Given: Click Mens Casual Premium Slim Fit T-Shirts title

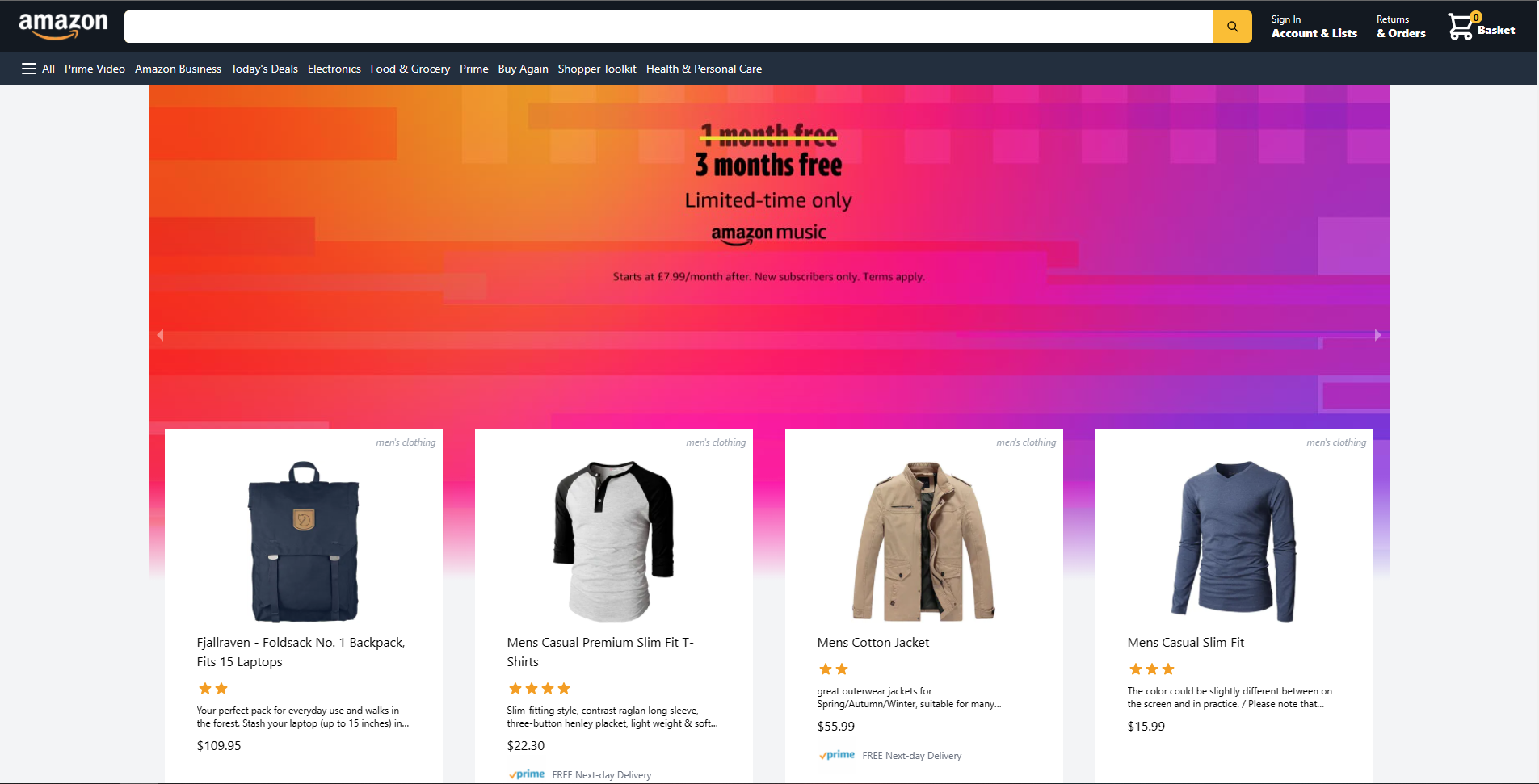Looking at the screenshot, I should point(600,652).
